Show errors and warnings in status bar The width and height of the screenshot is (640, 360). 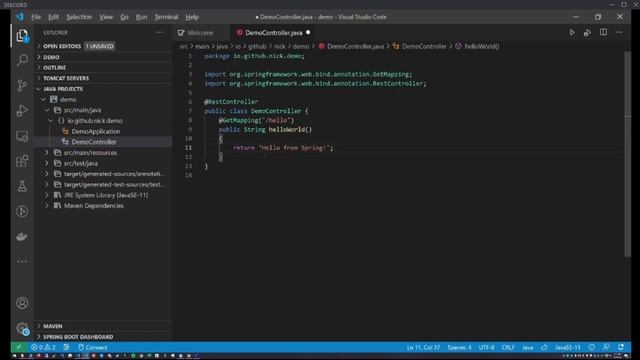click(x=43, y=347)
